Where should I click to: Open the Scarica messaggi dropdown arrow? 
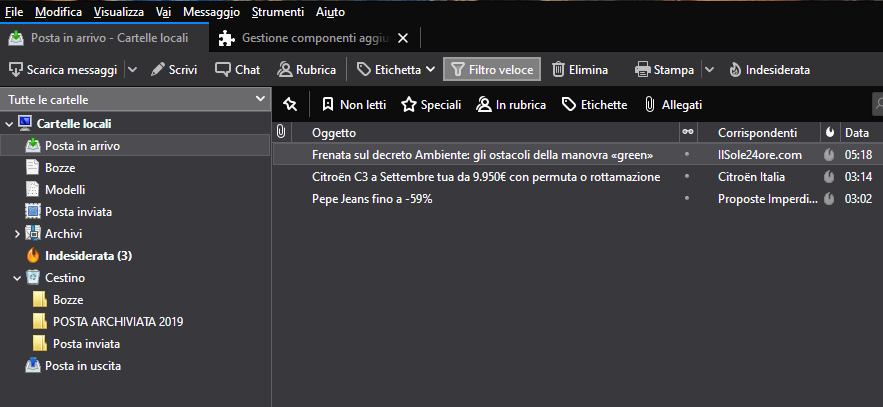(x=132, y=70)
